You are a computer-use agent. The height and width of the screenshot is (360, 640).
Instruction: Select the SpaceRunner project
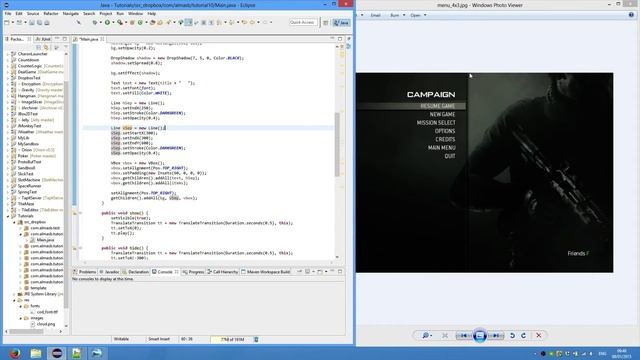coord(30,186)
